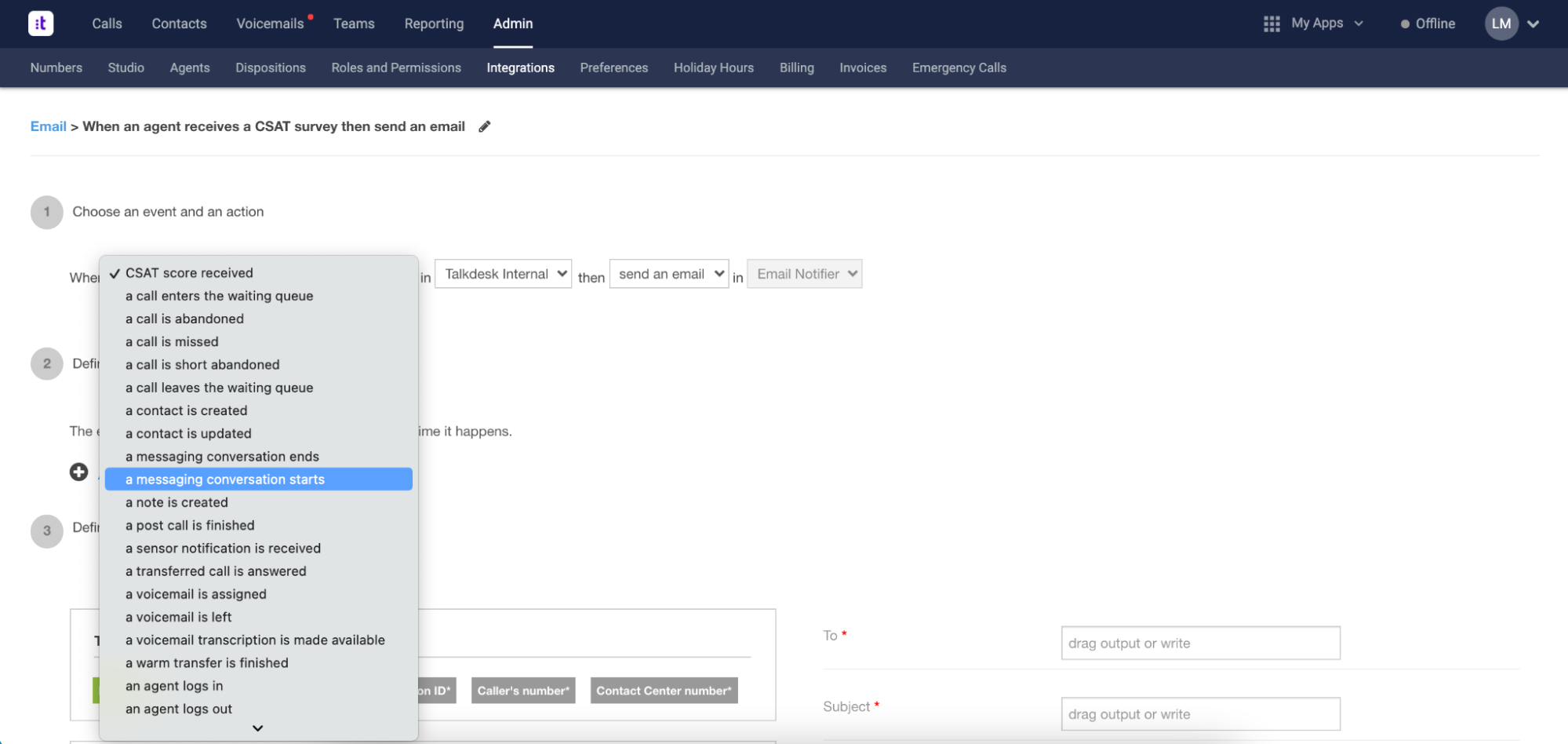1568x744 pixels.
Task: Click the To email input field
Action: (x=1200, y=643)
